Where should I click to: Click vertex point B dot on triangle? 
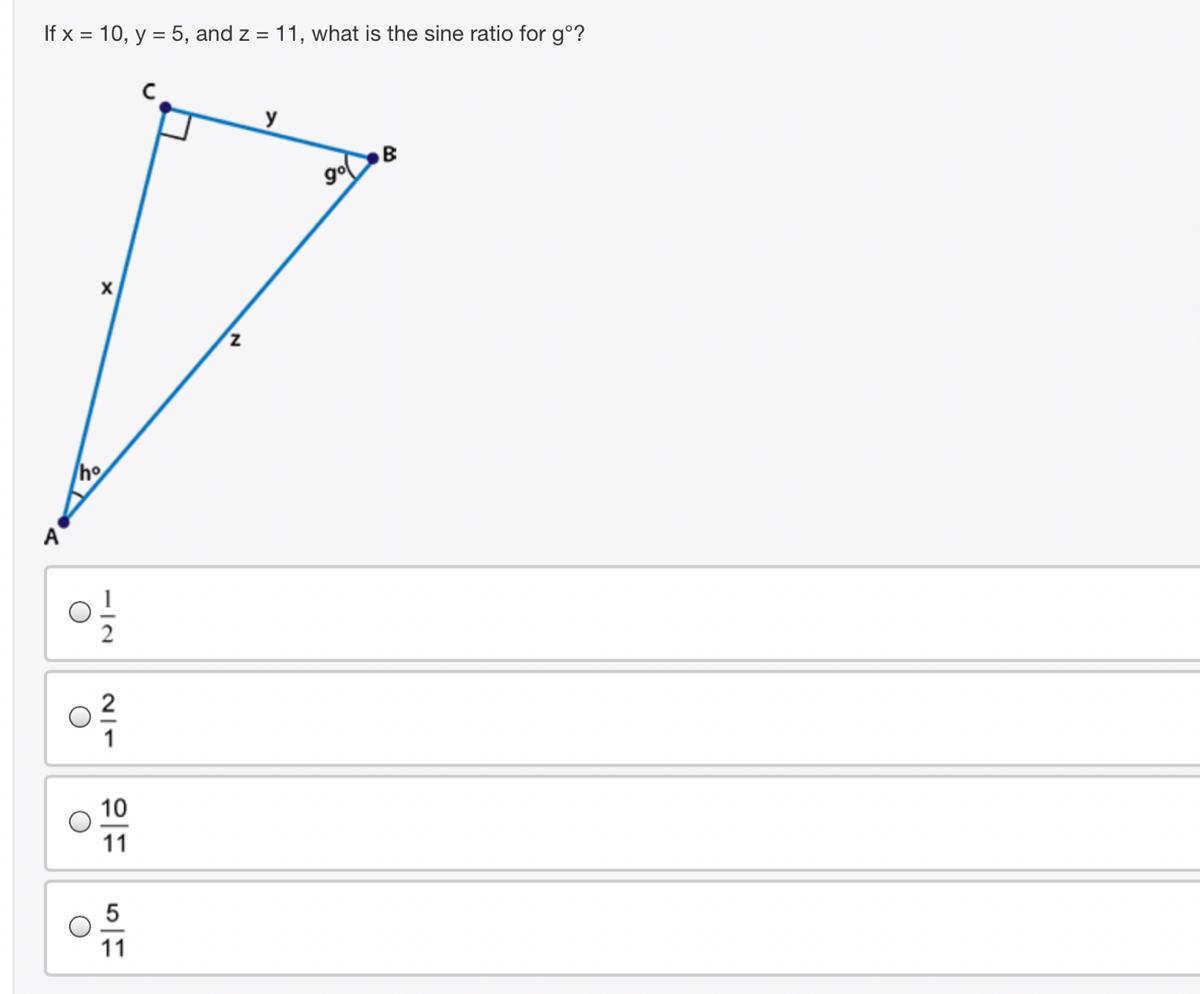pos(373,157)
